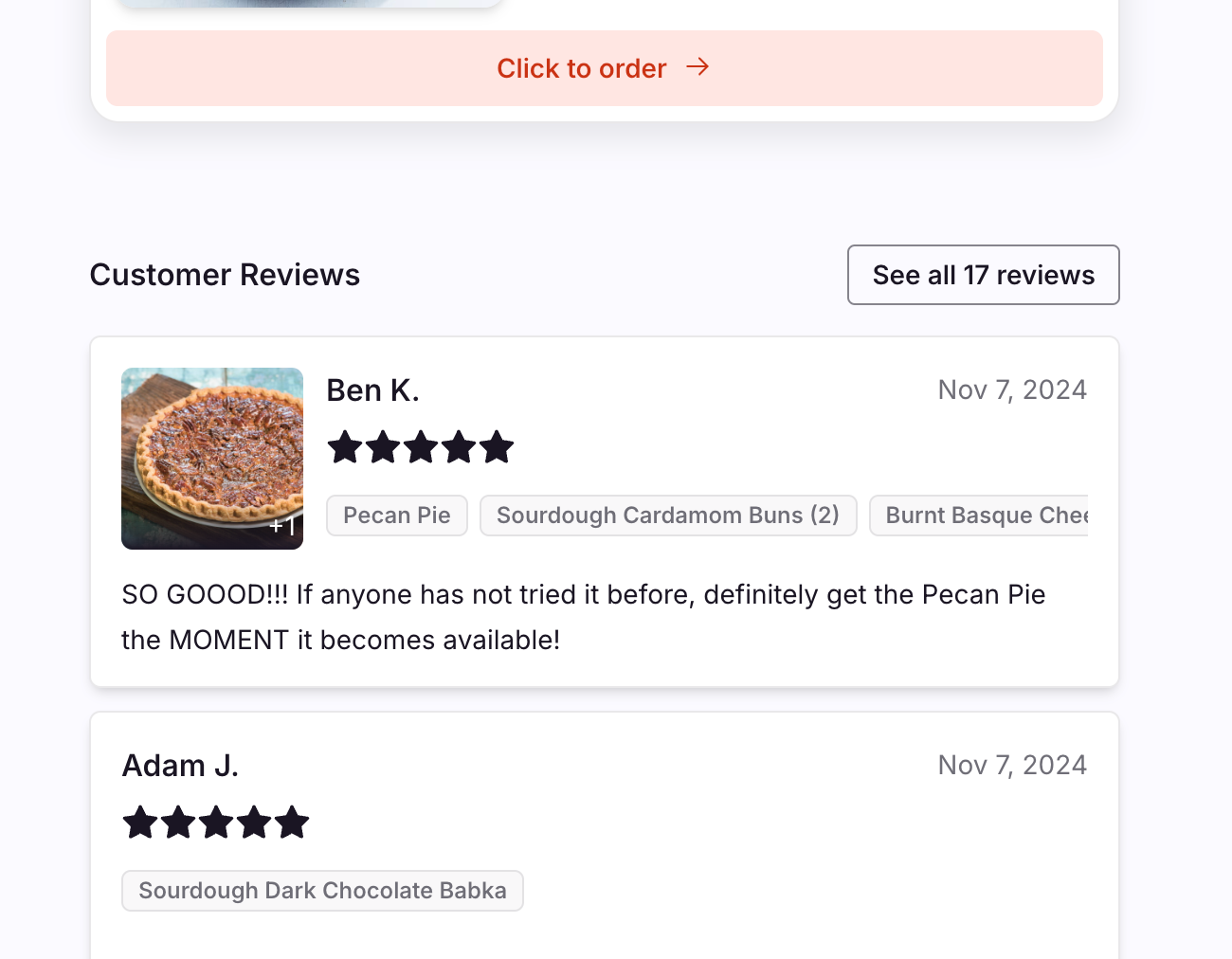Open the +1 more photos overlay

pos(282,525)
